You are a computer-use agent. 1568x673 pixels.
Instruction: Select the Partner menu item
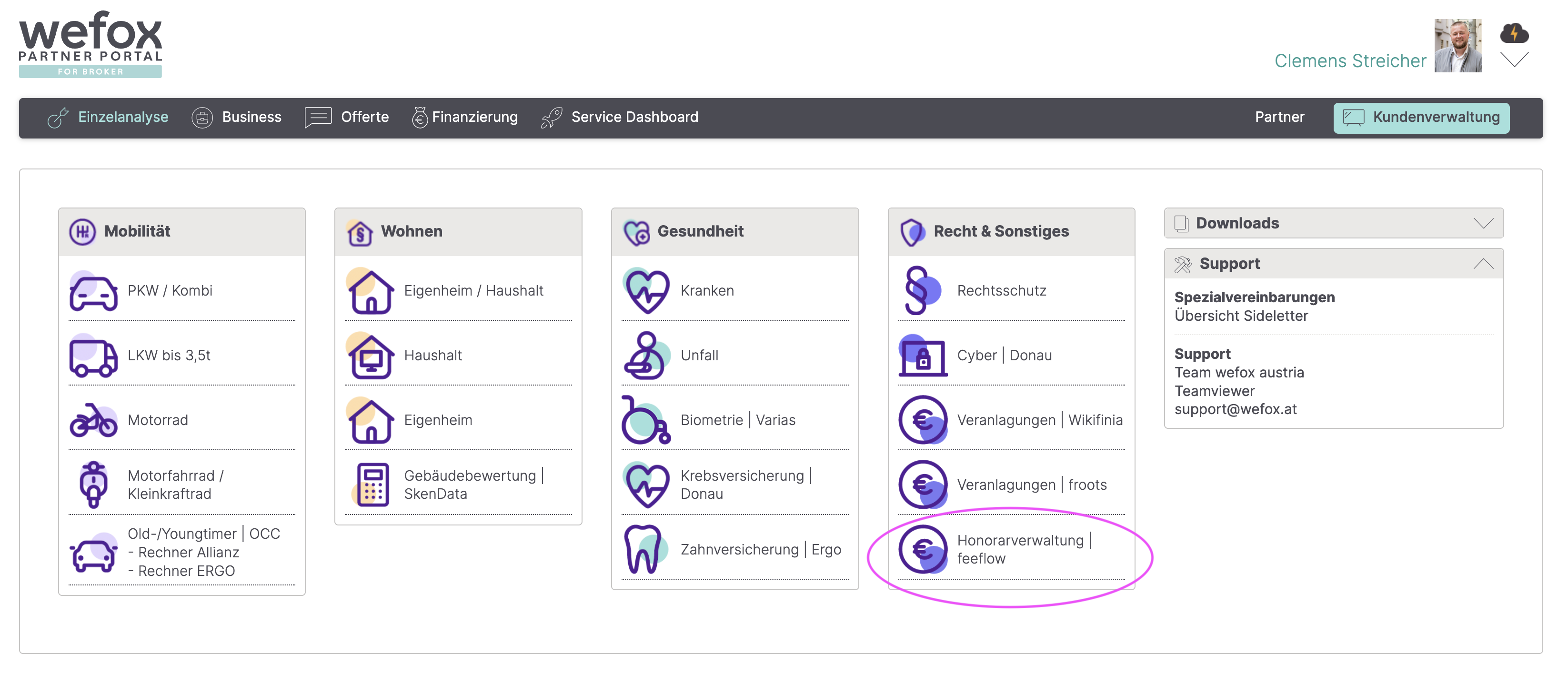1279,117
